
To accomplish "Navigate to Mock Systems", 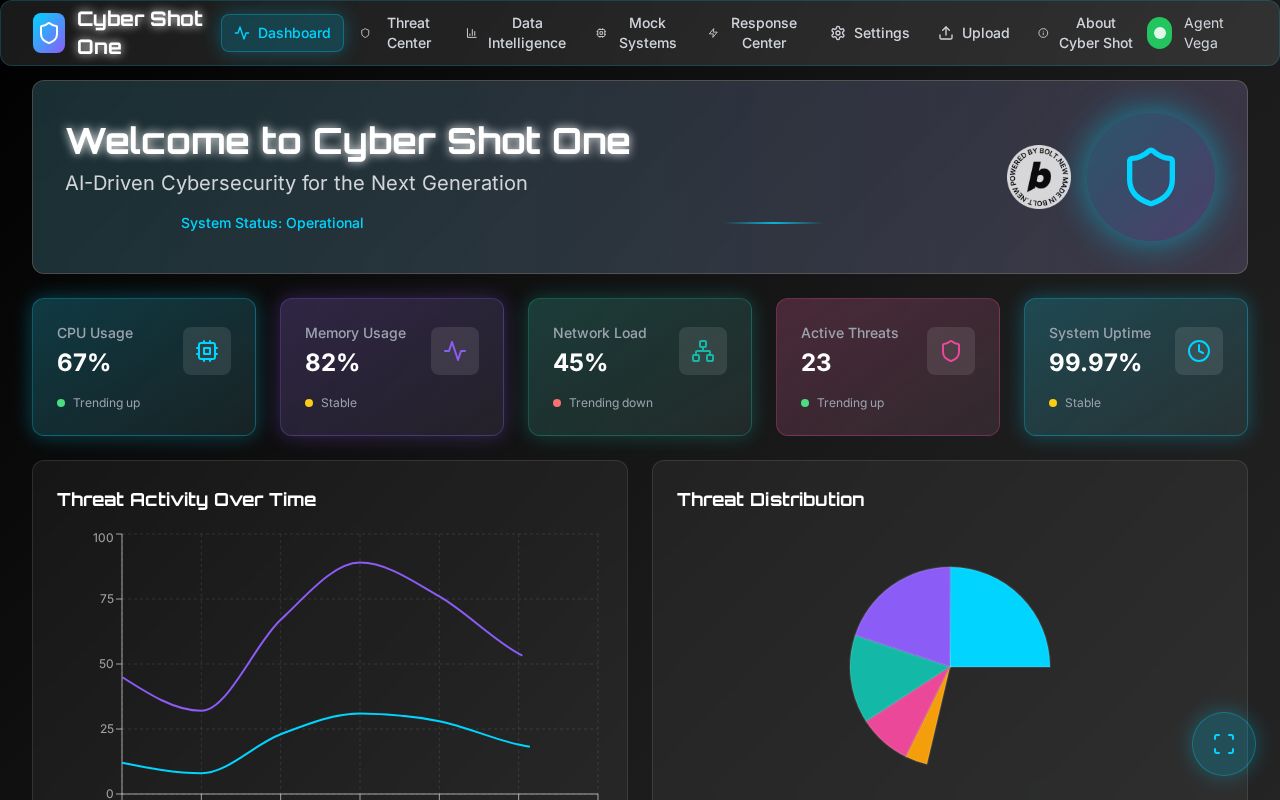I will [x=637, y=33].
